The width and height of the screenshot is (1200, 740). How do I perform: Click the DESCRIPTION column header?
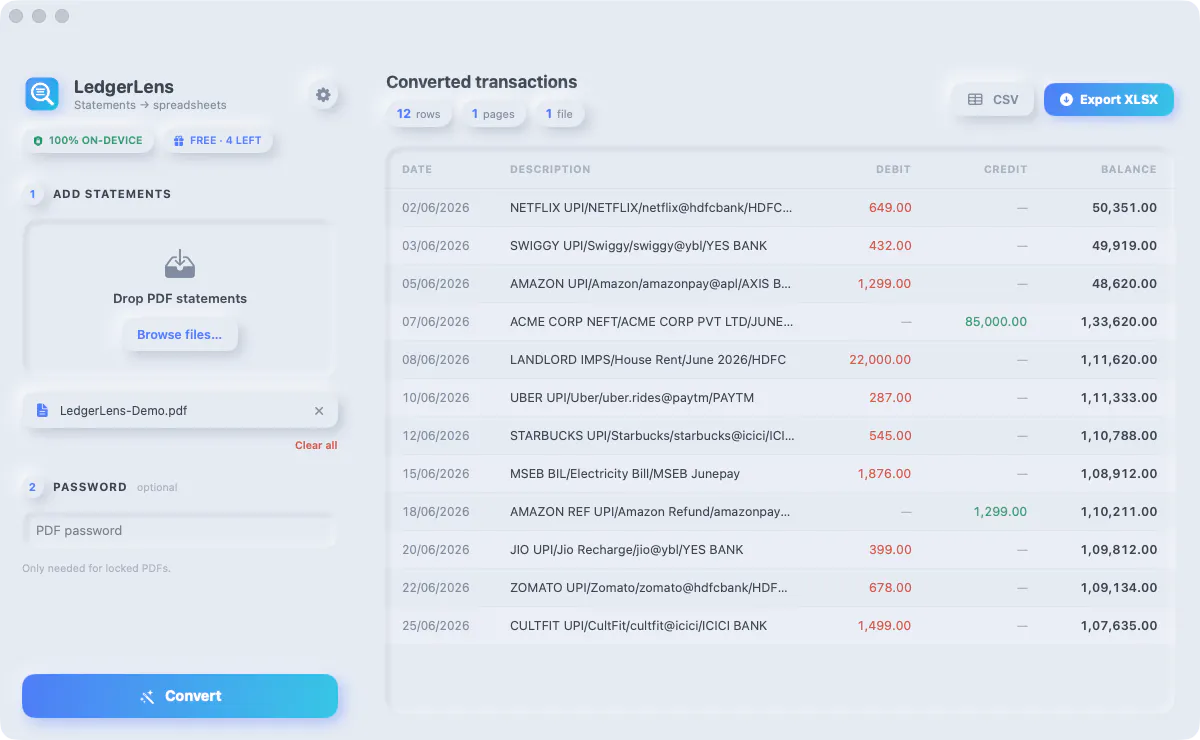pyautogui.click(x=550, y=169)
